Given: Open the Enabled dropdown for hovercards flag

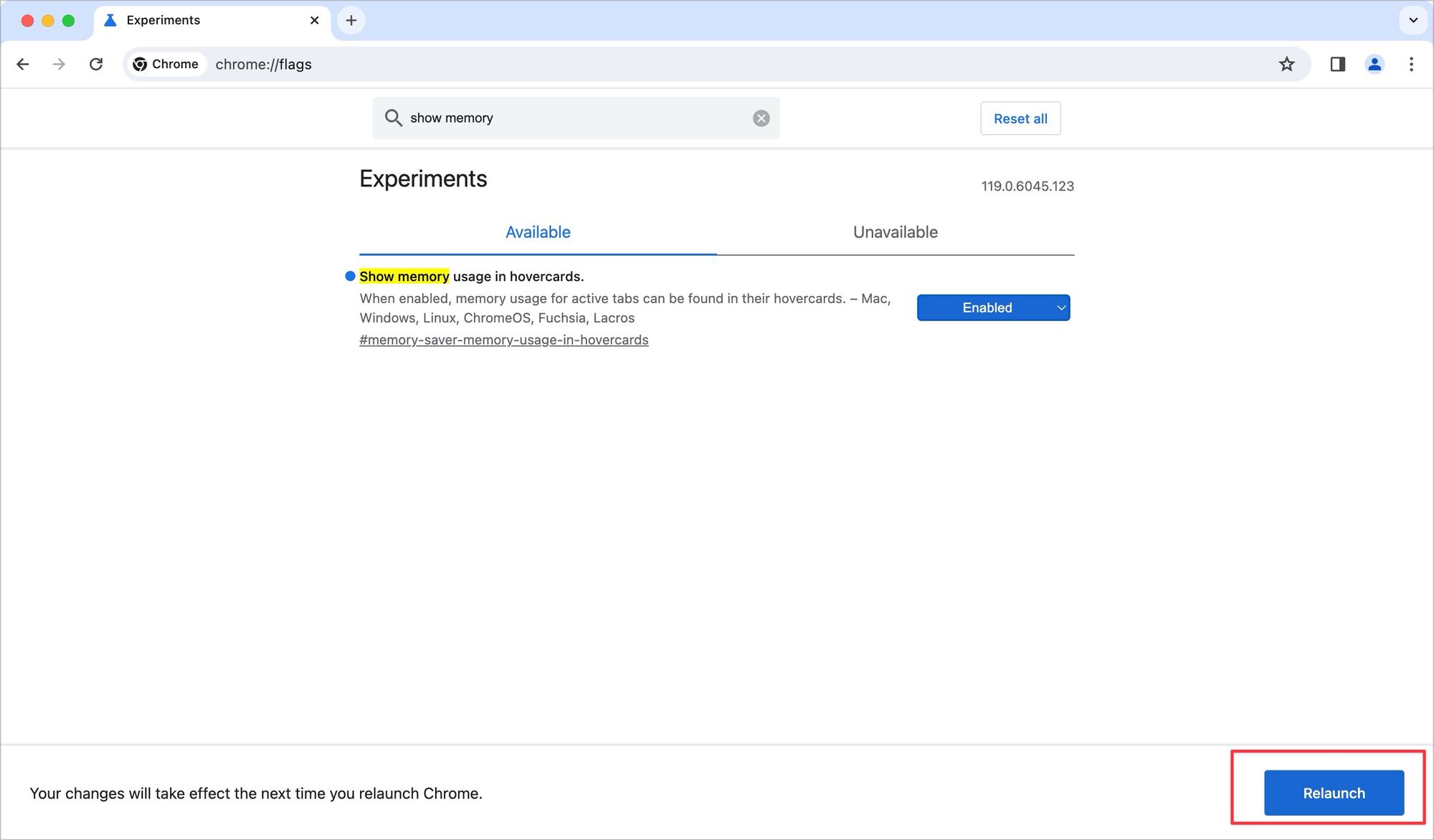Looking at the screenshot, I should (993, 307).
